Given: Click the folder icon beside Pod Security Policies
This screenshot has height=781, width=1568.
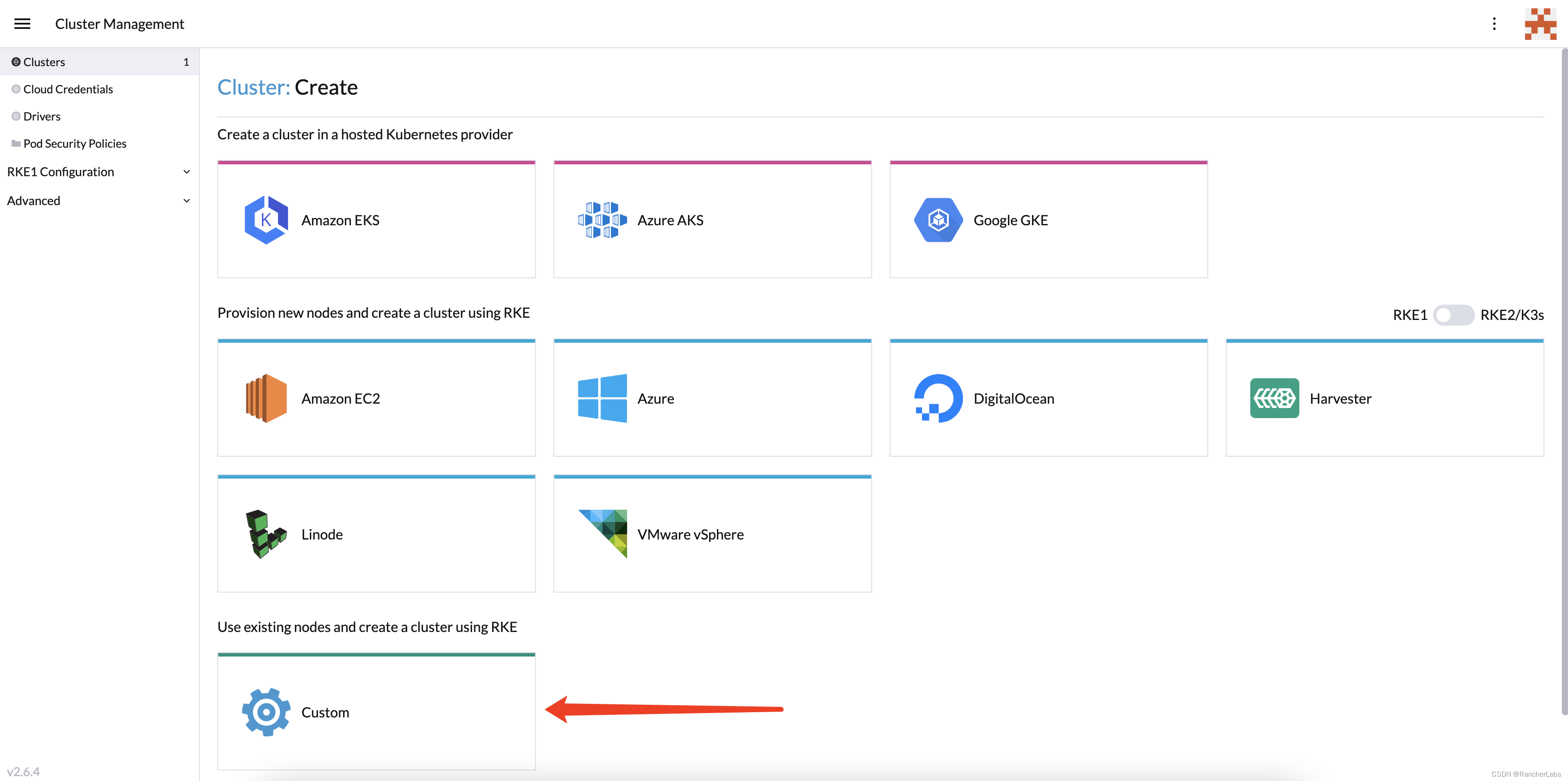Looking at the screenshot, I should 16,144.
